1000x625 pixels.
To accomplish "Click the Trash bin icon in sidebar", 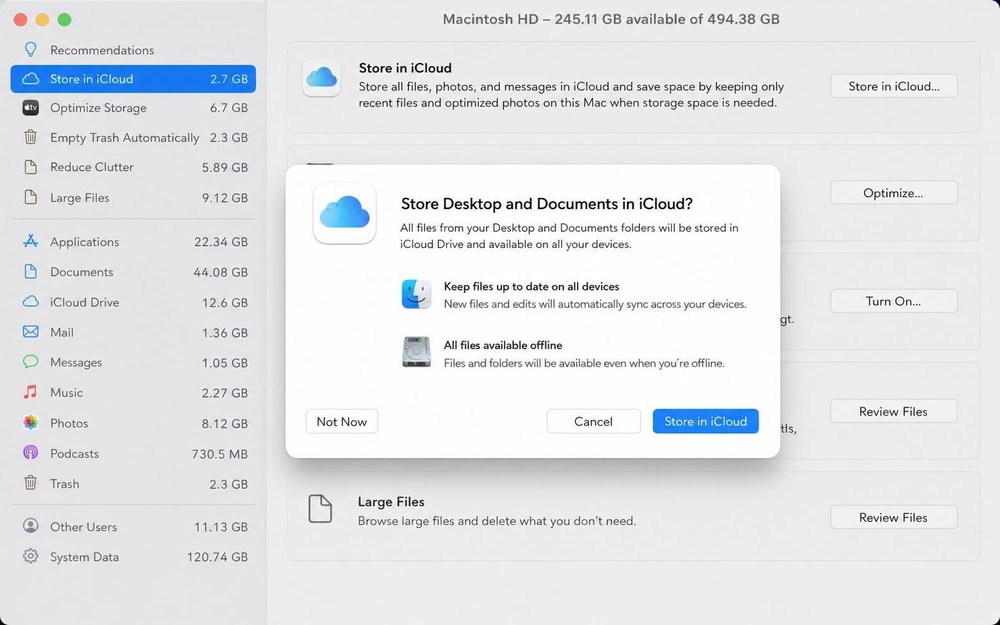I will tap(31, 483).
